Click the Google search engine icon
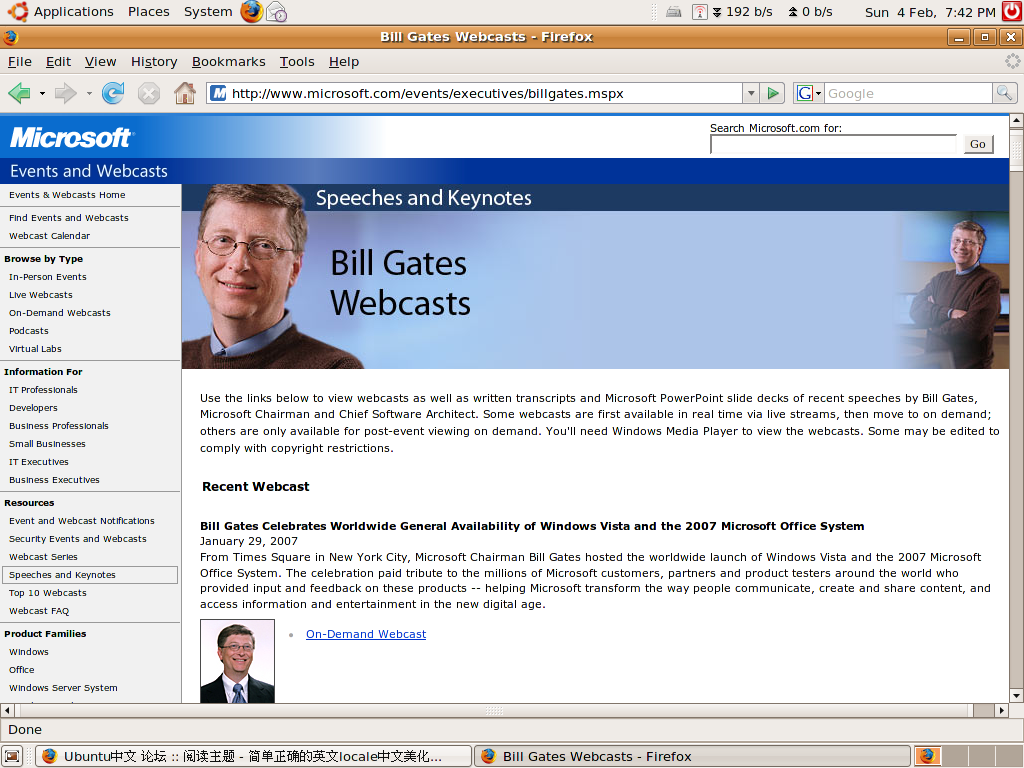Image resolution: width=1024 pixels, height=768 pixels. pyautogui.click(x=805, y=93)
